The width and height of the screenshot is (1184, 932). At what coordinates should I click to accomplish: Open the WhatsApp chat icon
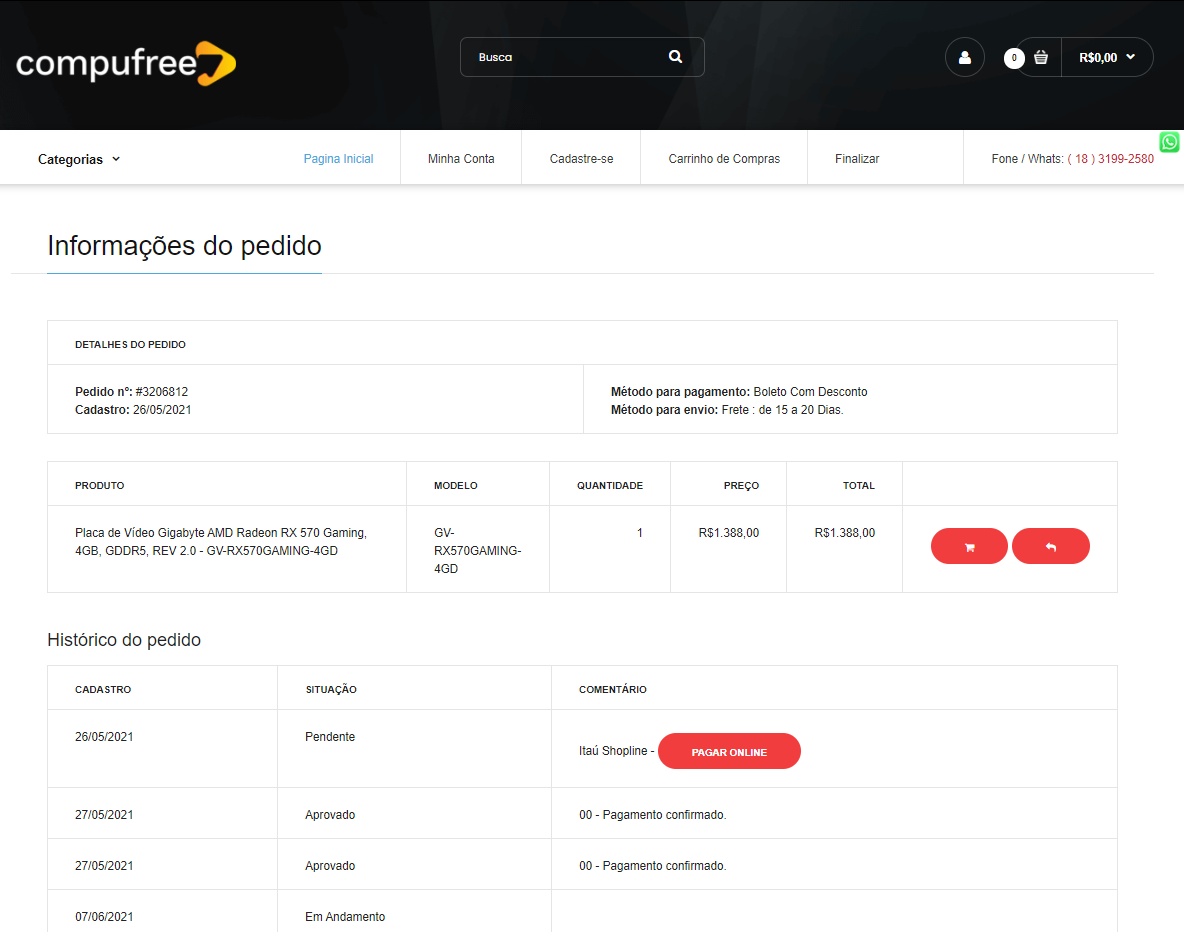point(1169,142)
